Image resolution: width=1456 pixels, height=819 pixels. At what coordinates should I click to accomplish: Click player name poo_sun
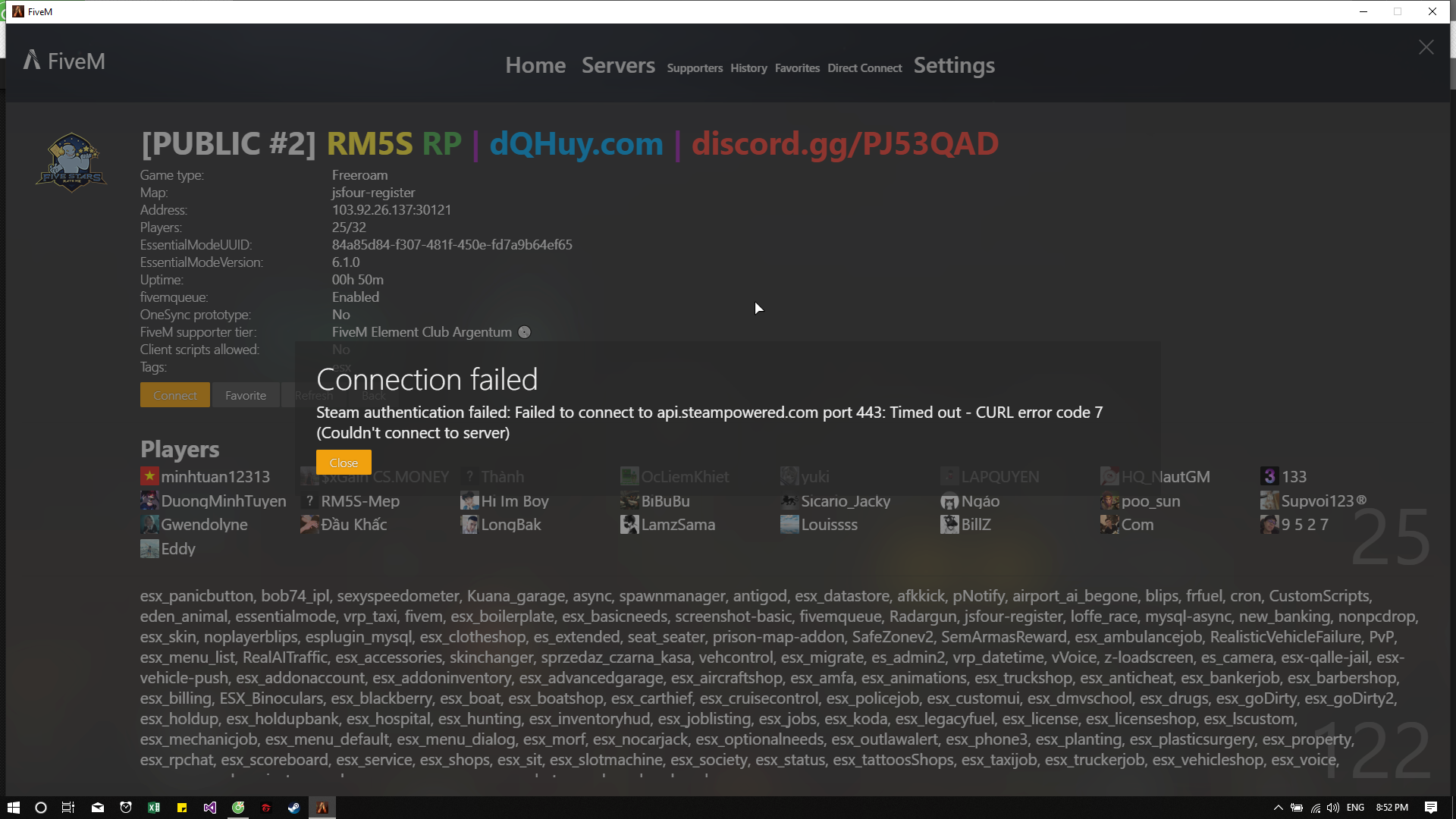coord(1150,500)
